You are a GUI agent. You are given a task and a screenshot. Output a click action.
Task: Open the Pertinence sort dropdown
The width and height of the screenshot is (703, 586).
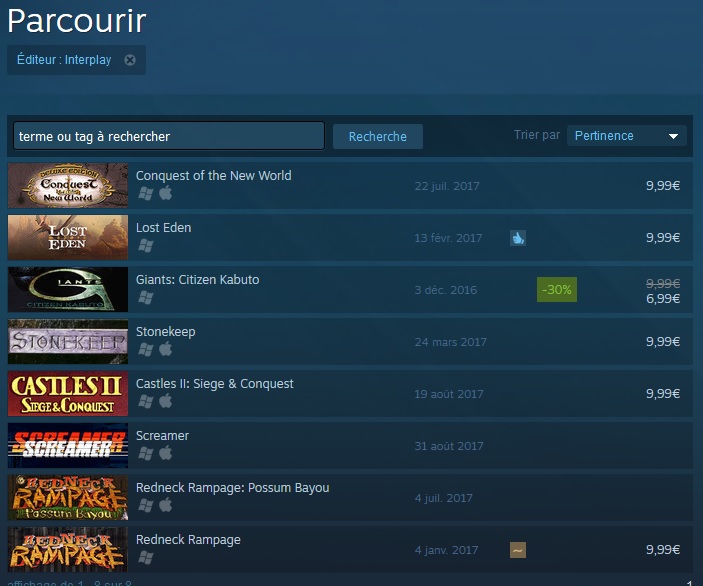coord(627,136)
